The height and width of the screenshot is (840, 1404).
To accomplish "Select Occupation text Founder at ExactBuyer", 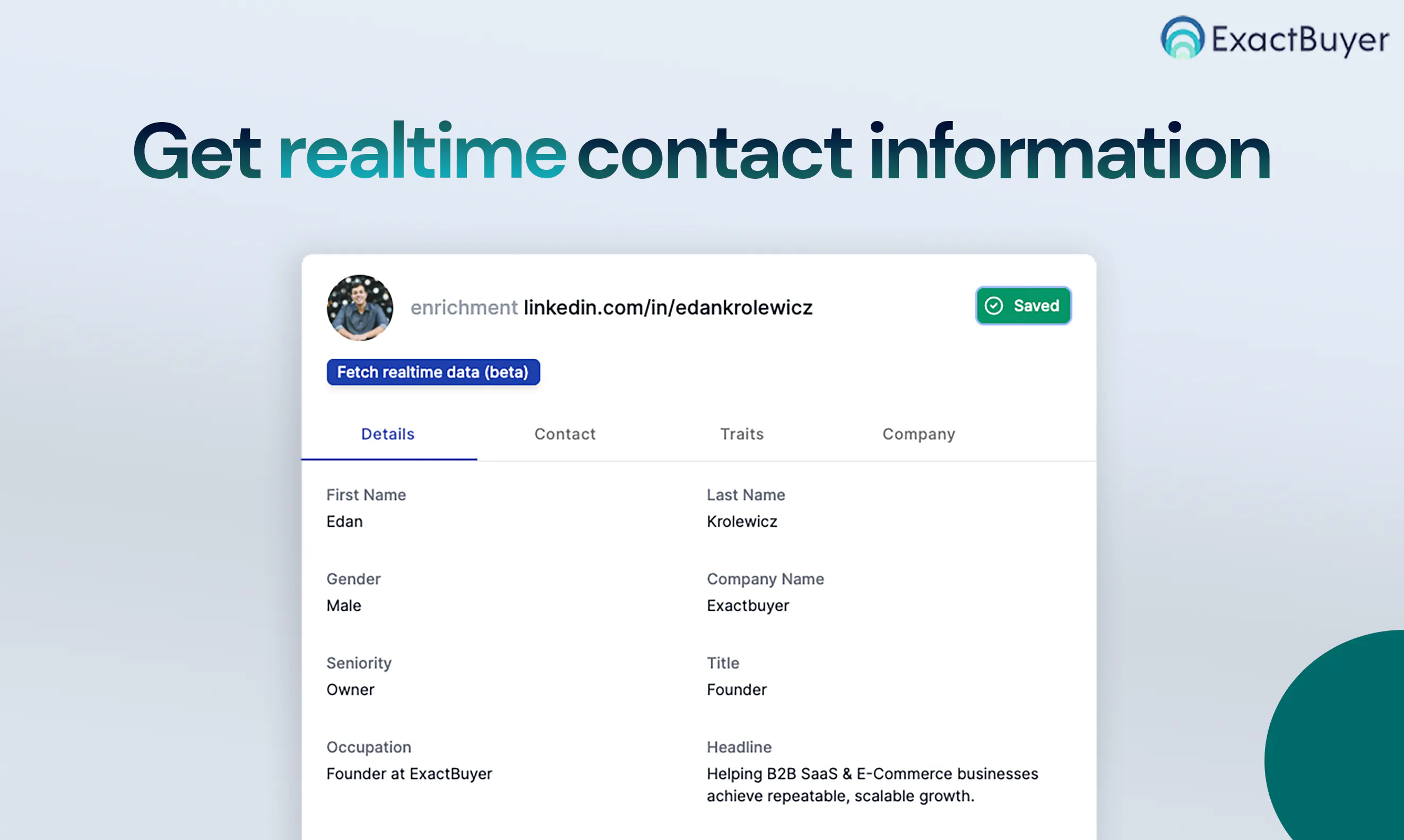I will [409, 774].
